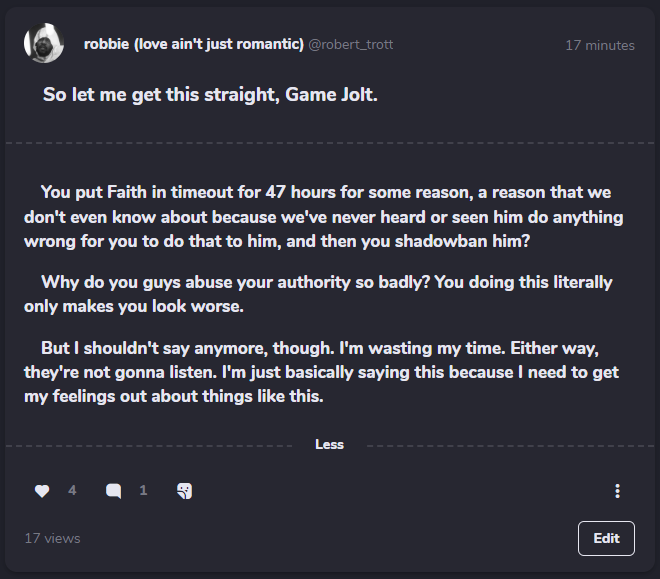The image size is (660, 579).
Task: Click the display name robbie (love ain't just romantic)
Action: point(194,44)
